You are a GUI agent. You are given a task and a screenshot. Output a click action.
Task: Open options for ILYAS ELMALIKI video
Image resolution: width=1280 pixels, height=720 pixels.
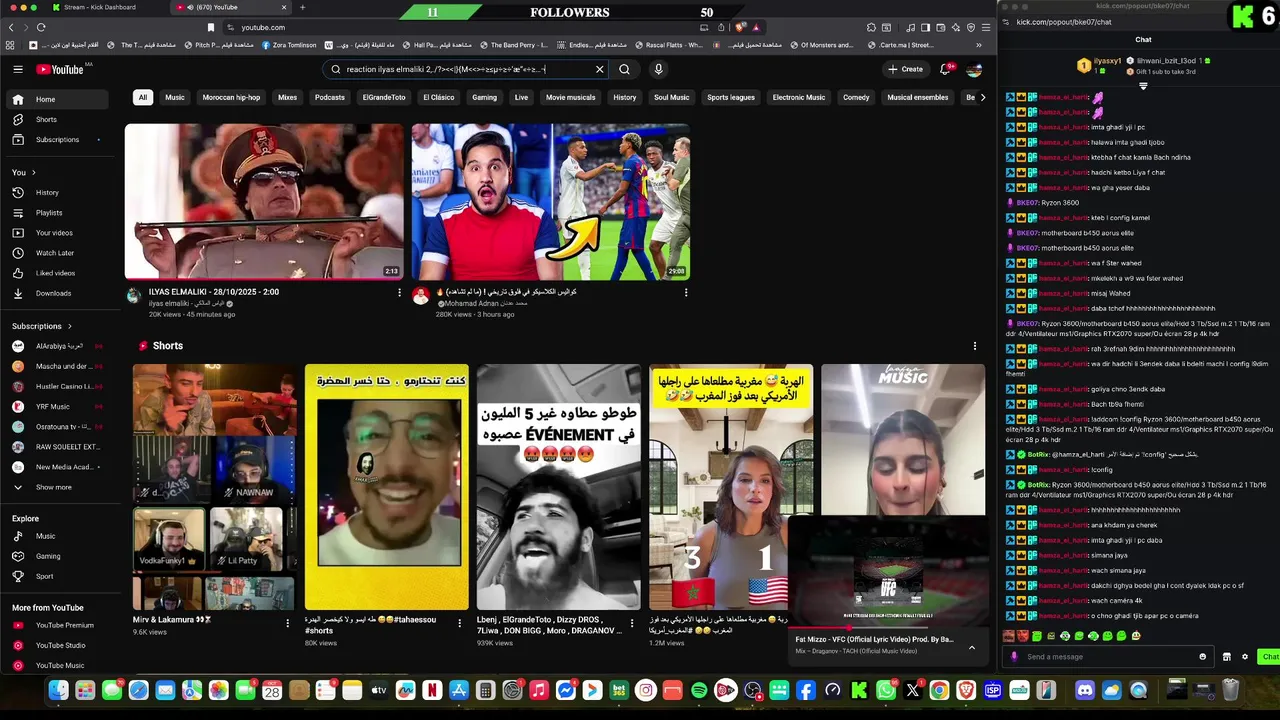[399, 292]
